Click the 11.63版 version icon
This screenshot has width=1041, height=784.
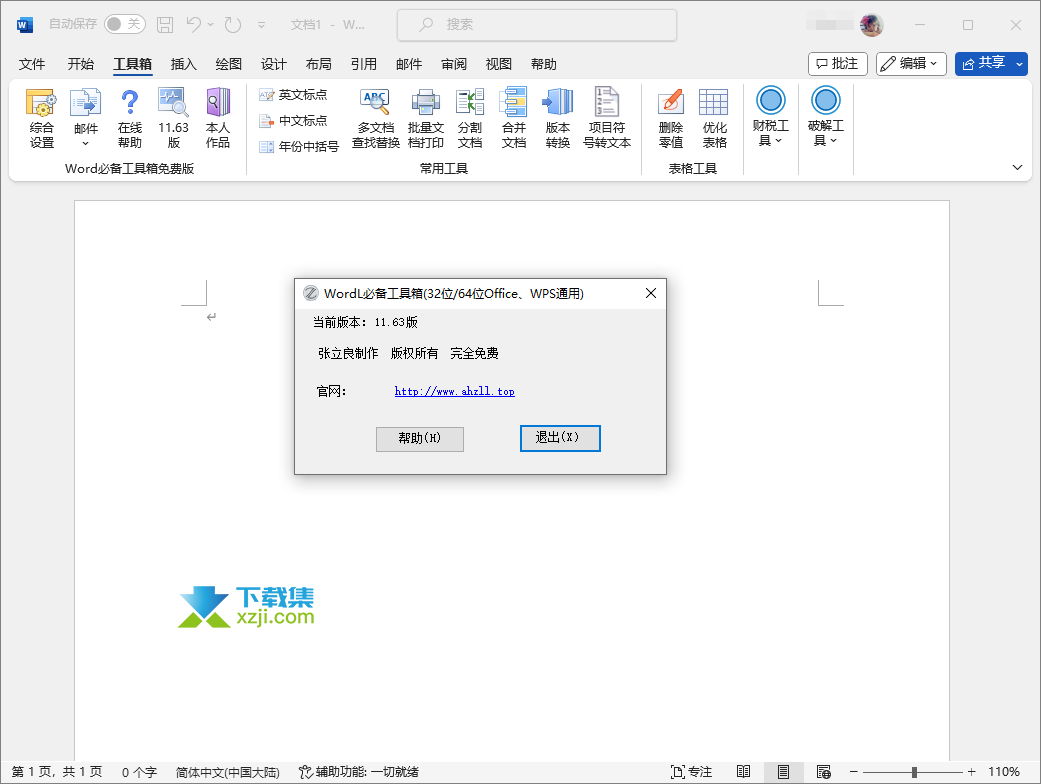173,118
